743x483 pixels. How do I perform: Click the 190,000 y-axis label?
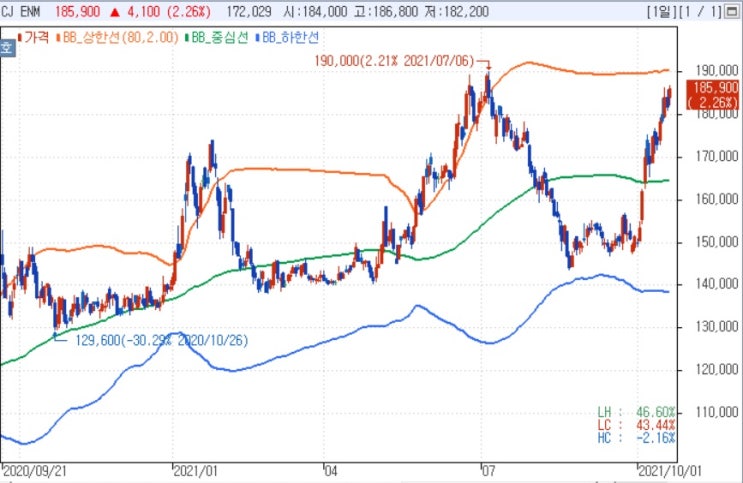click(x=717, y=71)
